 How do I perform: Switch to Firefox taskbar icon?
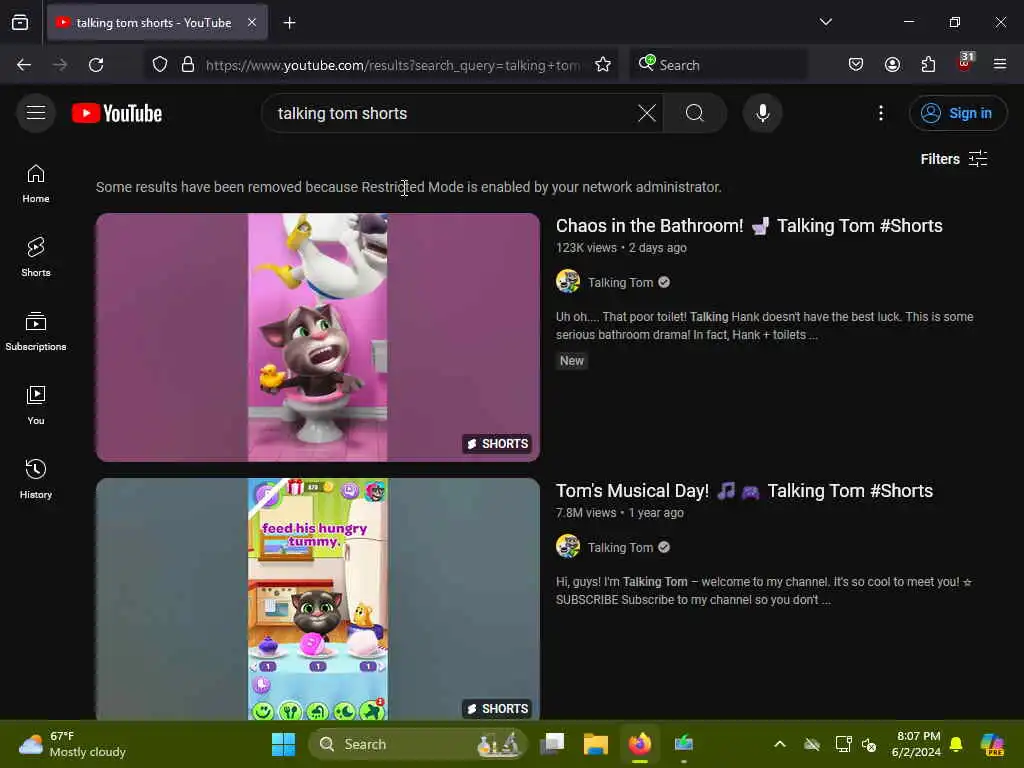[x=639, y=744]
